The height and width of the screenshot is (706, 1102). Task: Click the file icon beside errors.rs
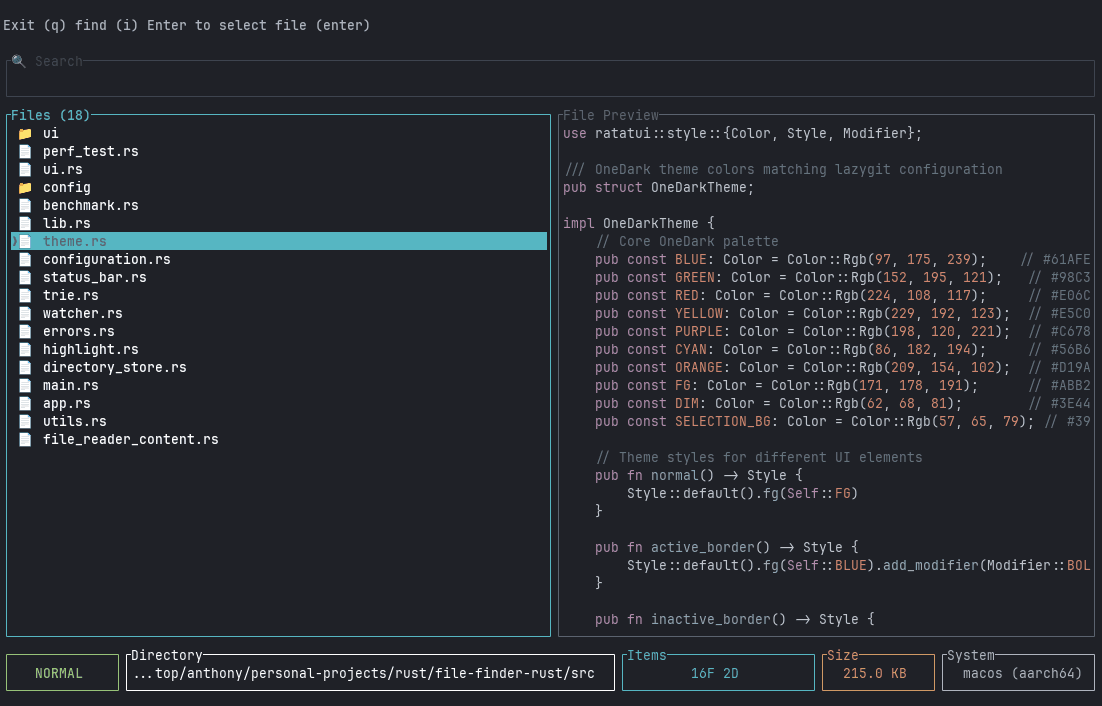pyautogui.click(x=24, y=331)
